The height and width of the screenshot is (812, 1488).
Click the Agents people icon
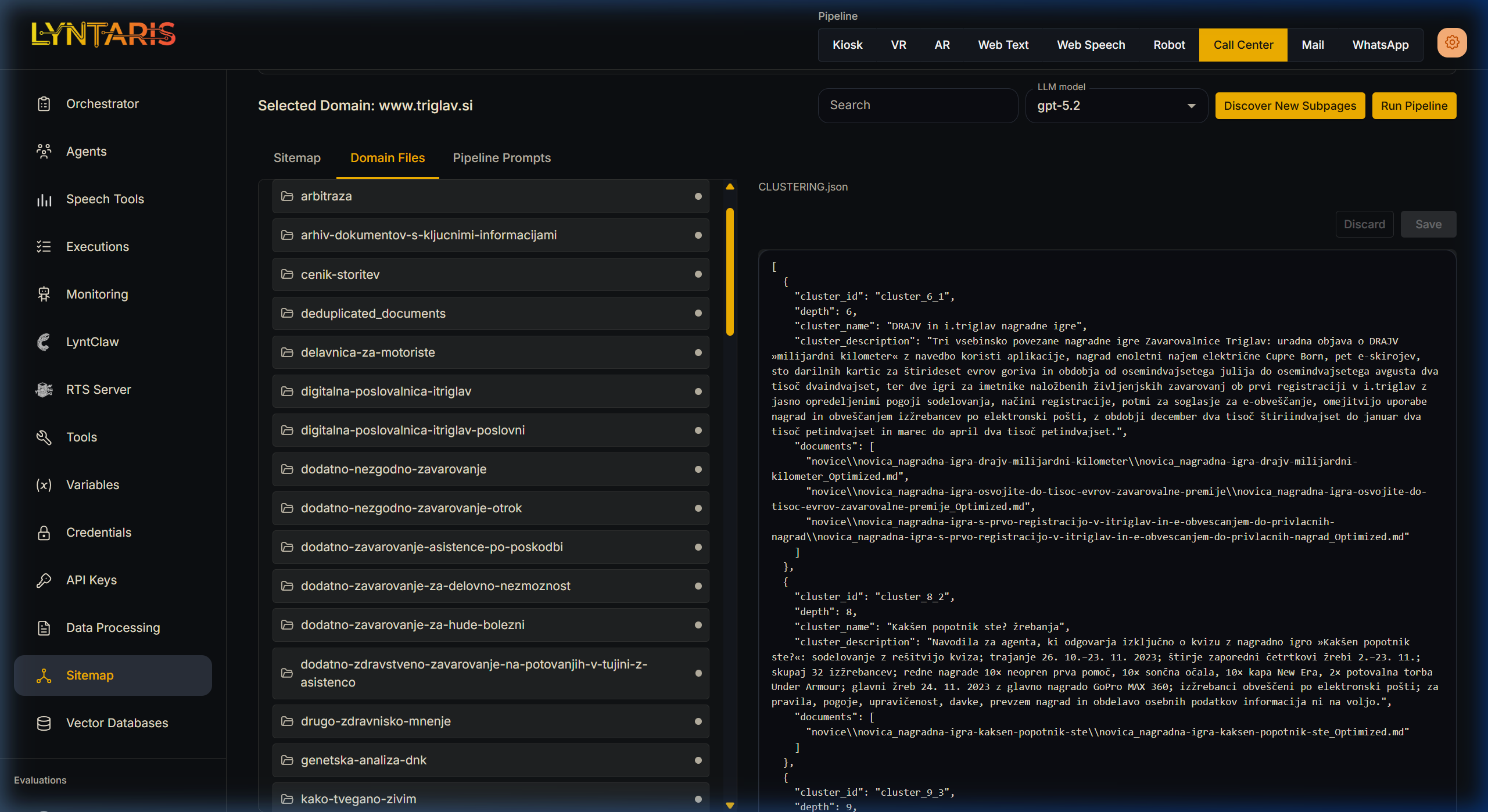pyautogui.click(x=44, y=152)
